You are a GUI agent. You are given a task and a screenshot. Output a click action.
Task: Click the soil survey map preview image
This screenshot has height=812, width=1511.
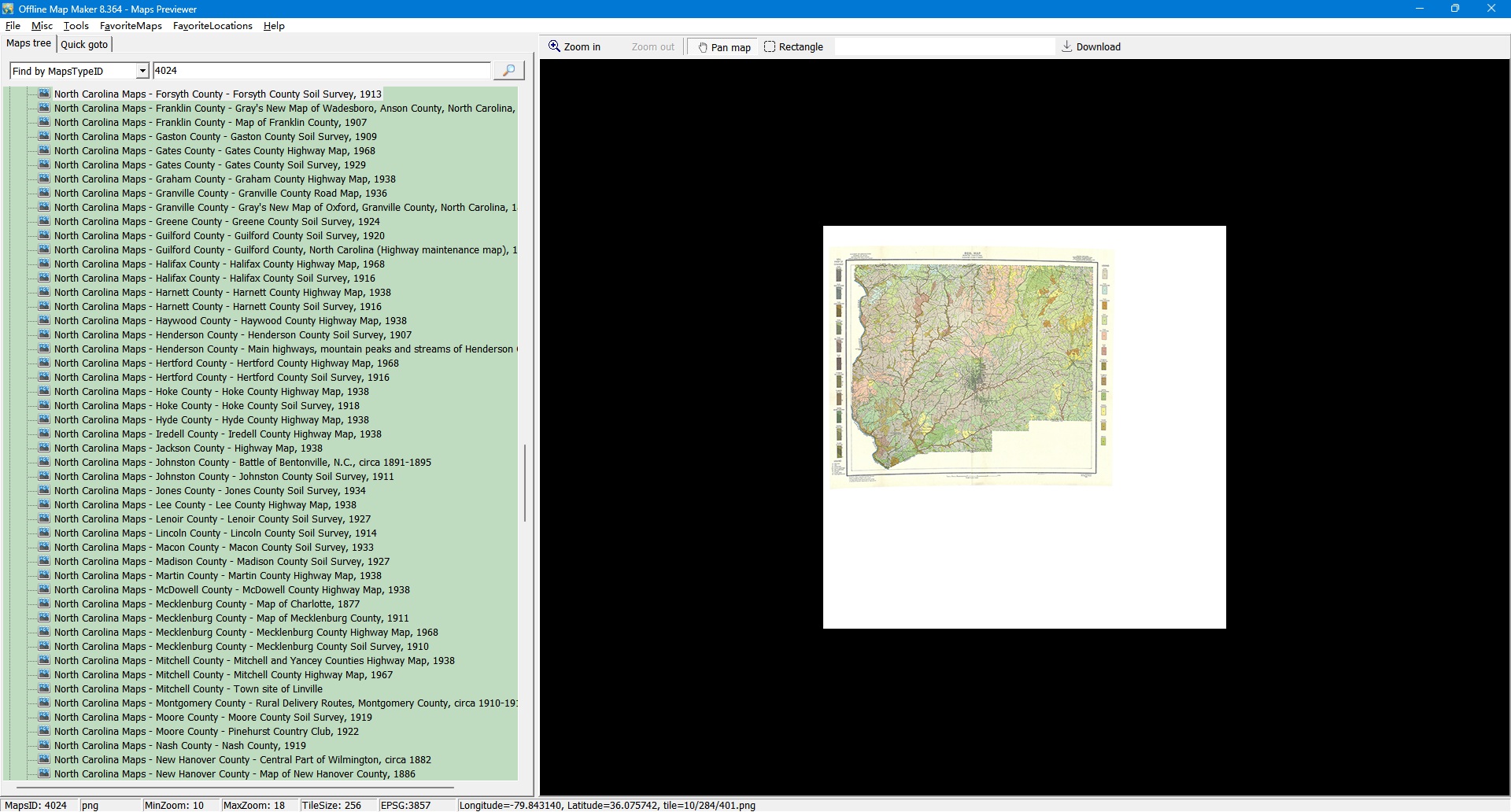point(971,367)
